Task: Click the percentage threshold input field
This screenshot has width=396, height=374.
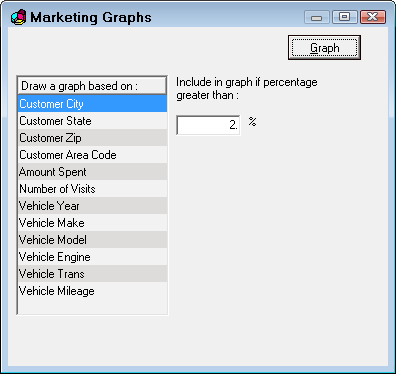Action: 208,125
